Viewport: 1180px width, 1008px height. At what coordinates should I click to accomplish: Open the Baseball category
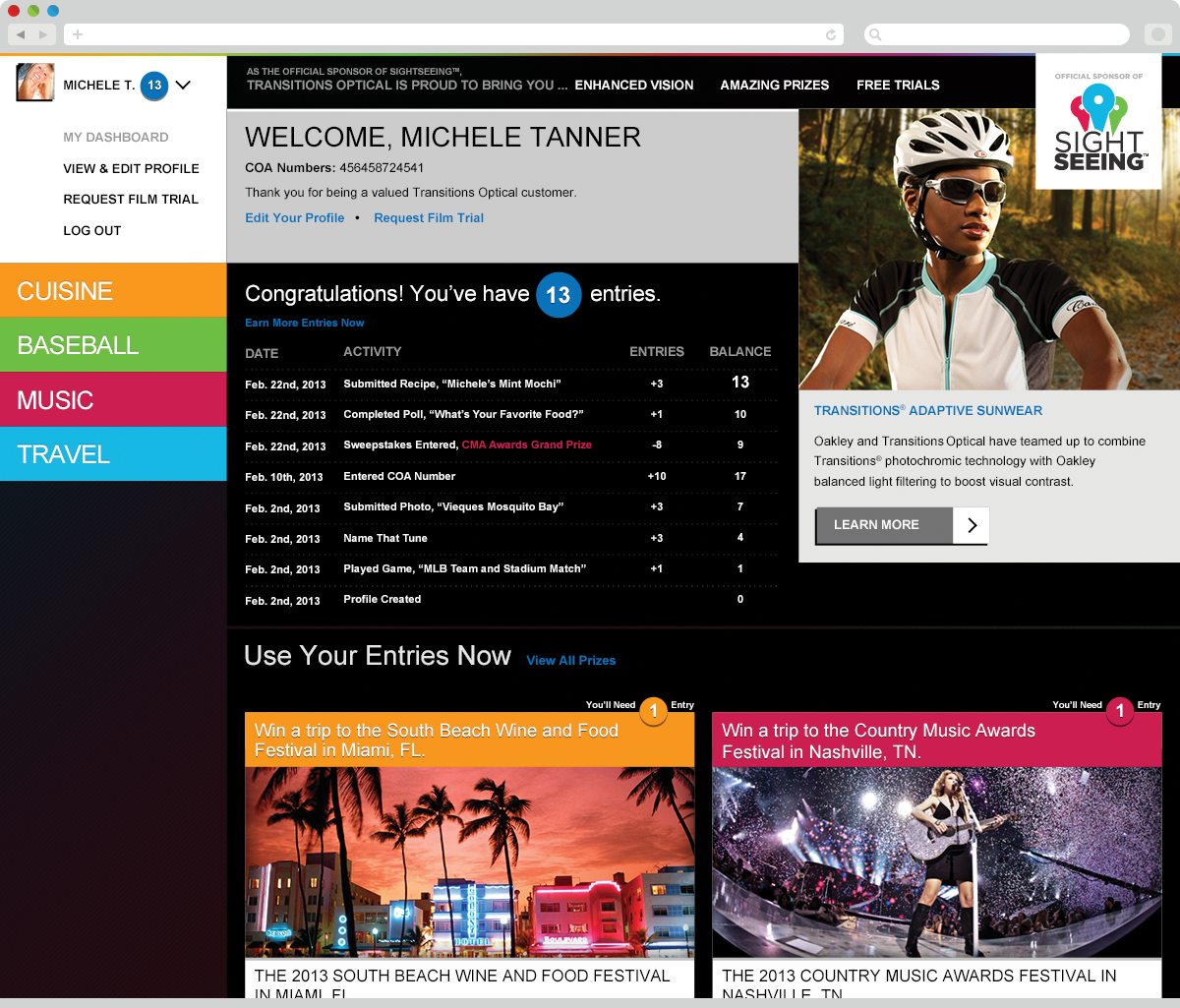pyautogui.click(x=113, y=345)
